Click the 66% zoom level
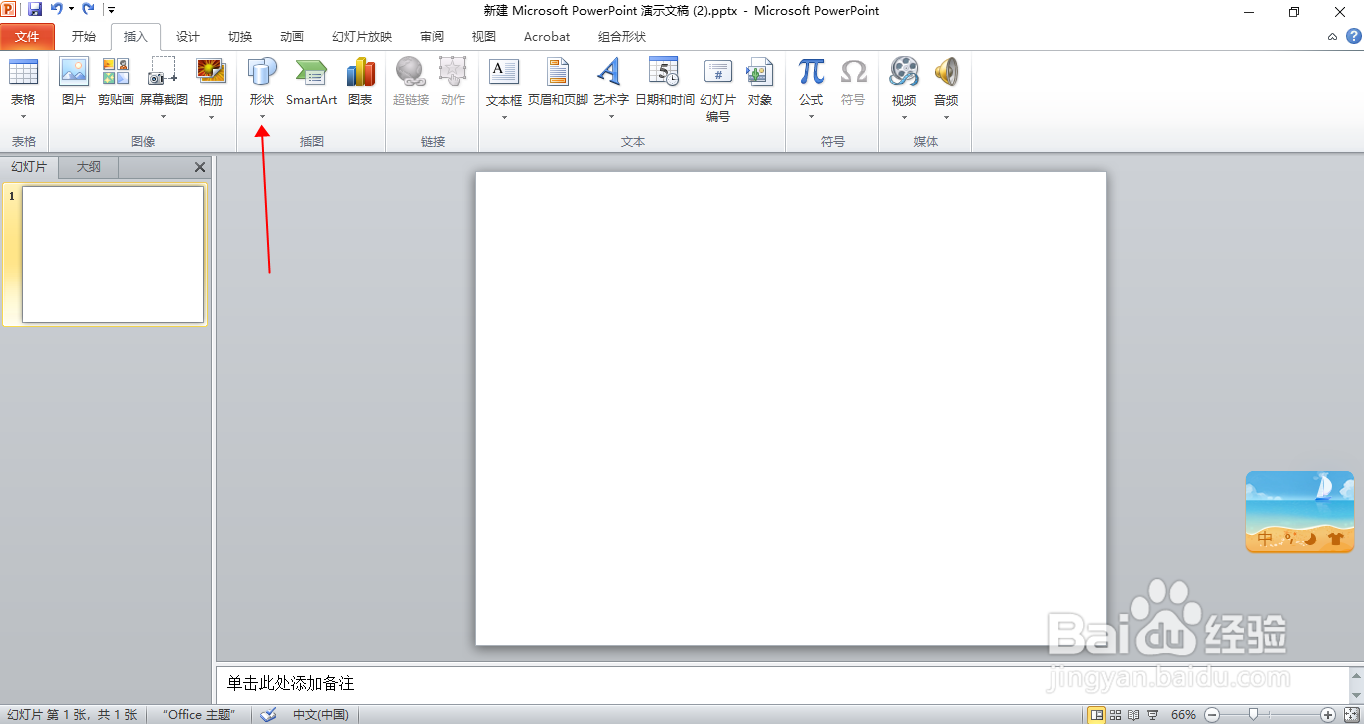 point(1183,714)
